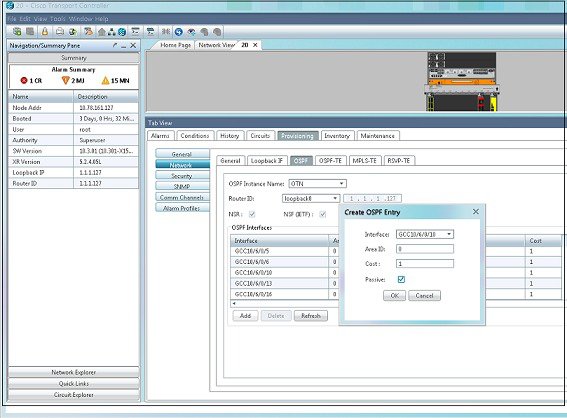This screenshot has height=418, width=567.
Task: Open the View menu
Action: click(40, 19)
